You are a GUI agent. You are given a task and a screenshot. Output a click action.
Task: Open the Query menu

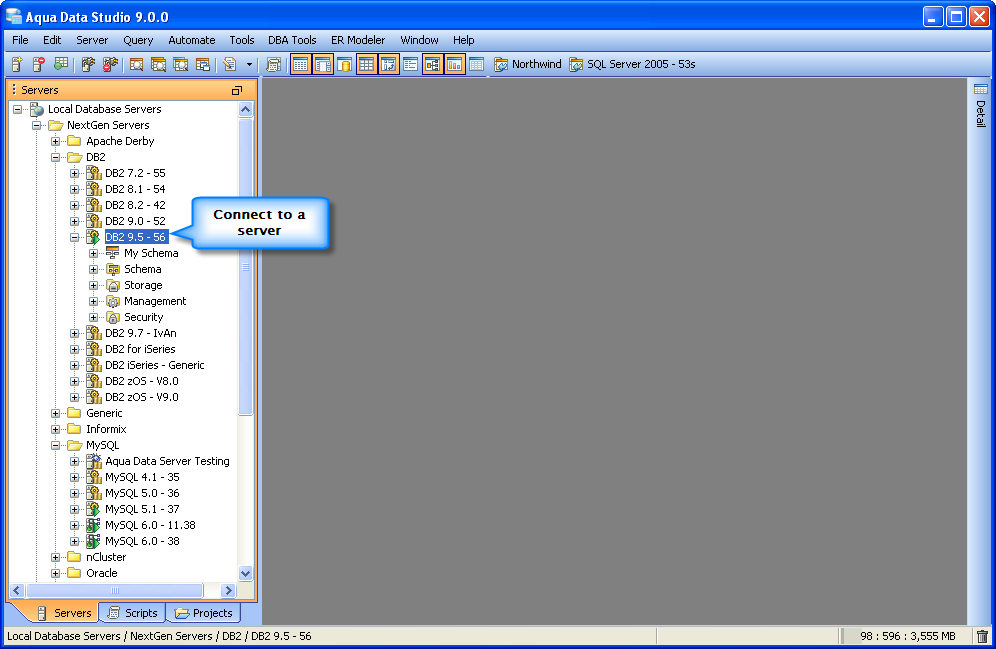pos(138,40)
